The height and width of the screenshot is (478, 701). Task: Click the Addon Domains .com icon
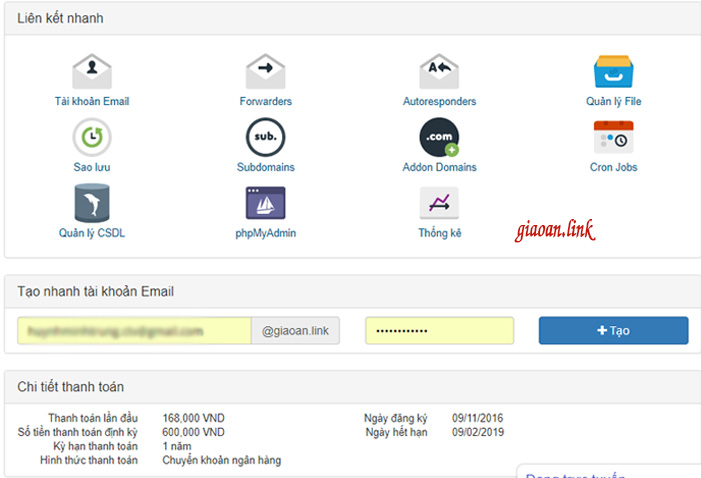coord(439,137)
